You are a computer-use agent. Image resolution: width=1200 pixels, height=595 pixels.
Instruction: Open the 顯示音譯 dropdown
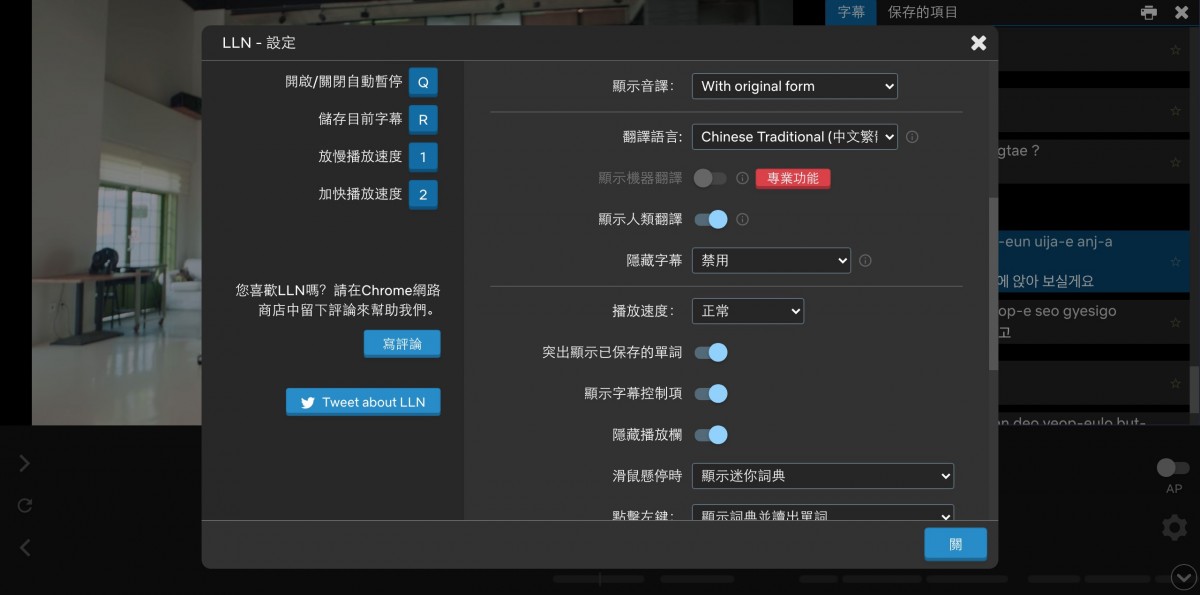point(794,86)
